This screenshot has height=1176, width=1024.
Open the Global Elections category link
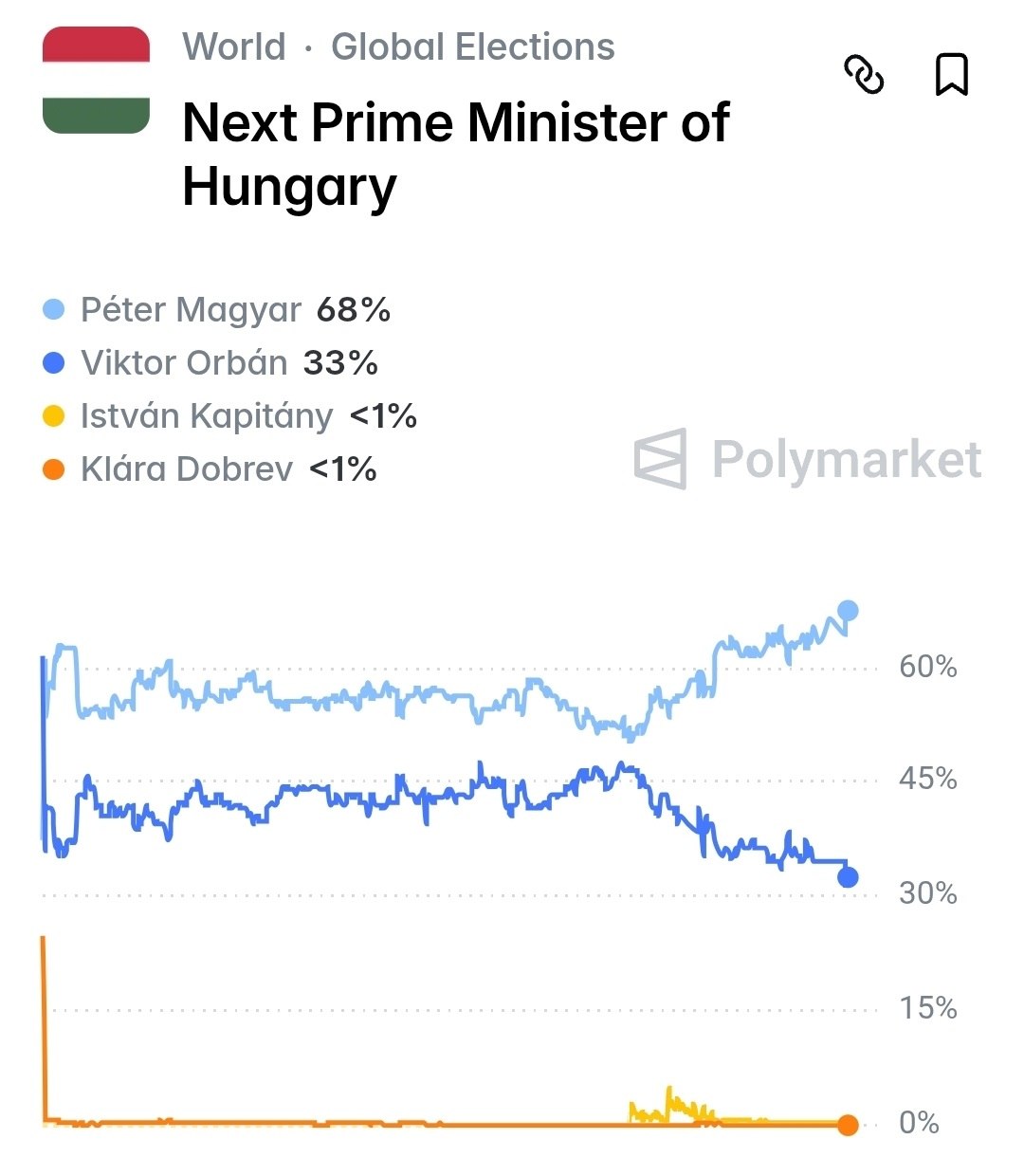click(472, 46)
